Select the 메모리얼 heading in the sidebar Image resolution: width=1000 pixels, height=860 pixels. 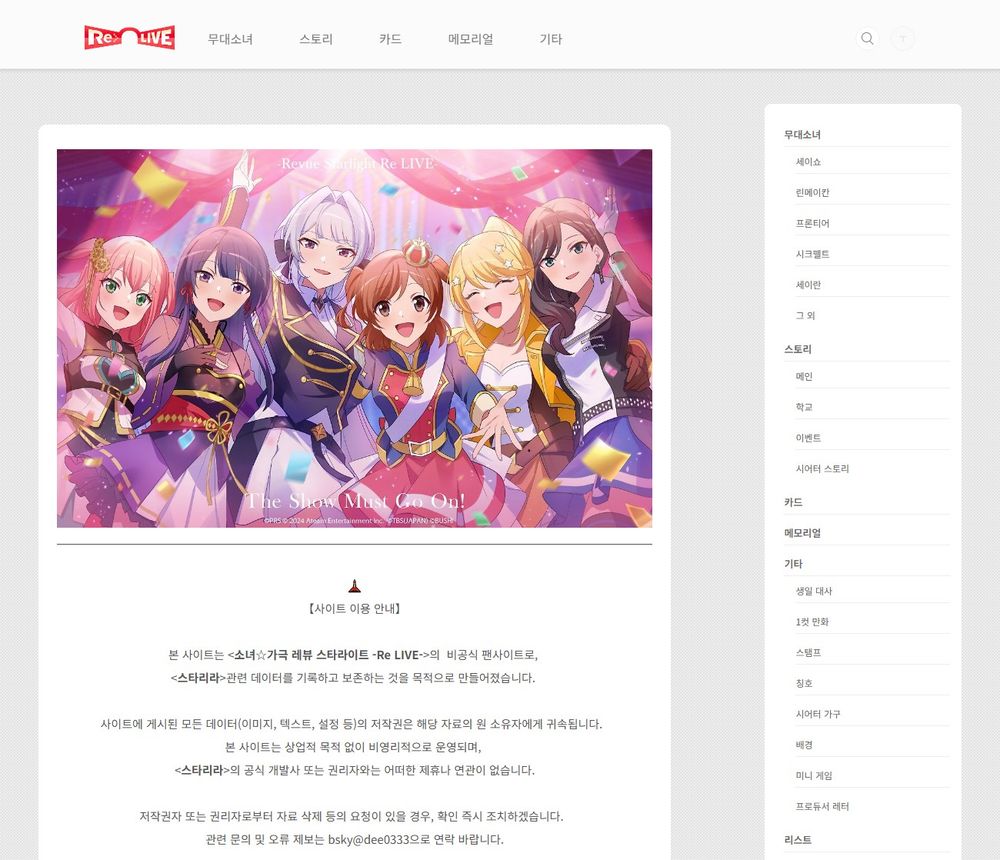click(802, 533)
